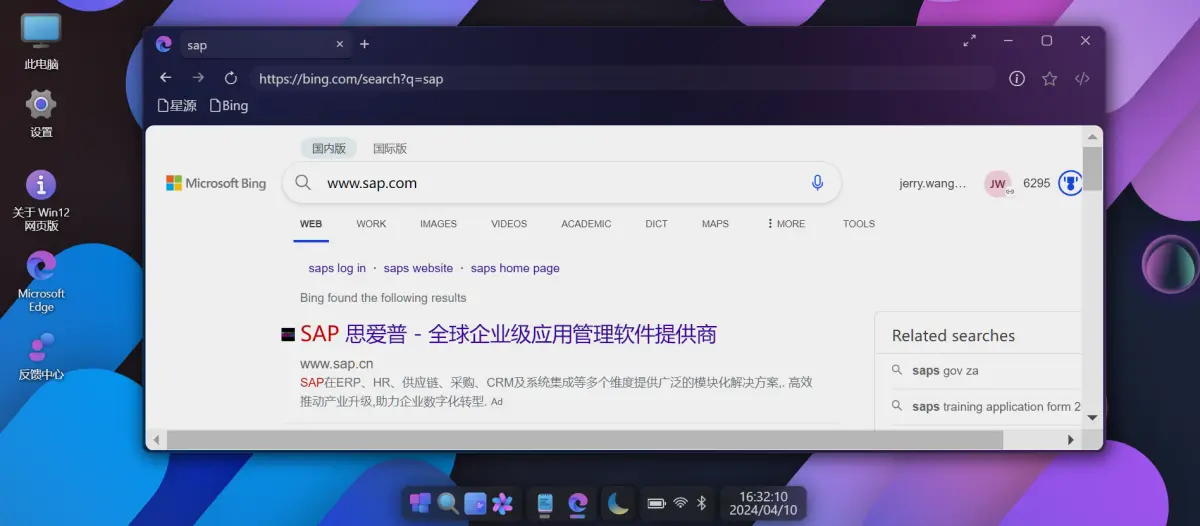
Task: Open developer tools code icon
Action: (x=1082, y=78)
